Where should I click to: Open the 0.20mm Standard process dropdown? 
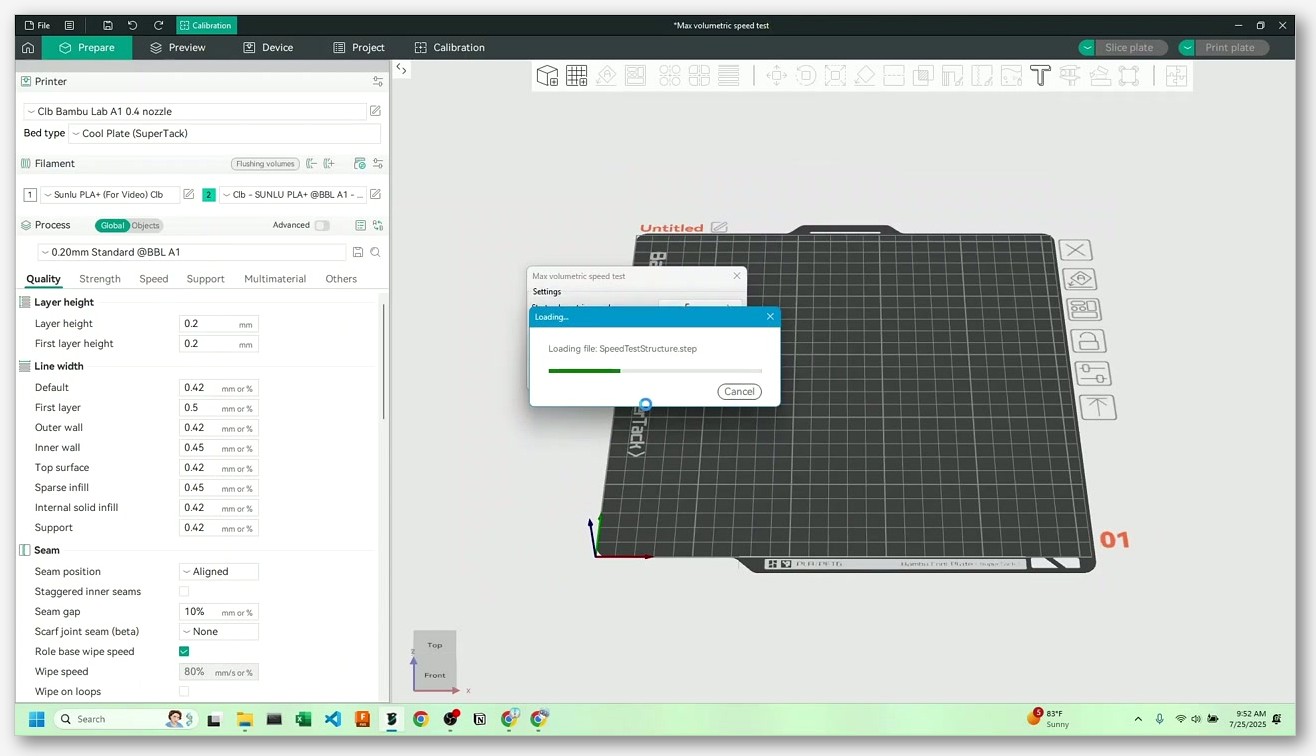pos(193,252)
